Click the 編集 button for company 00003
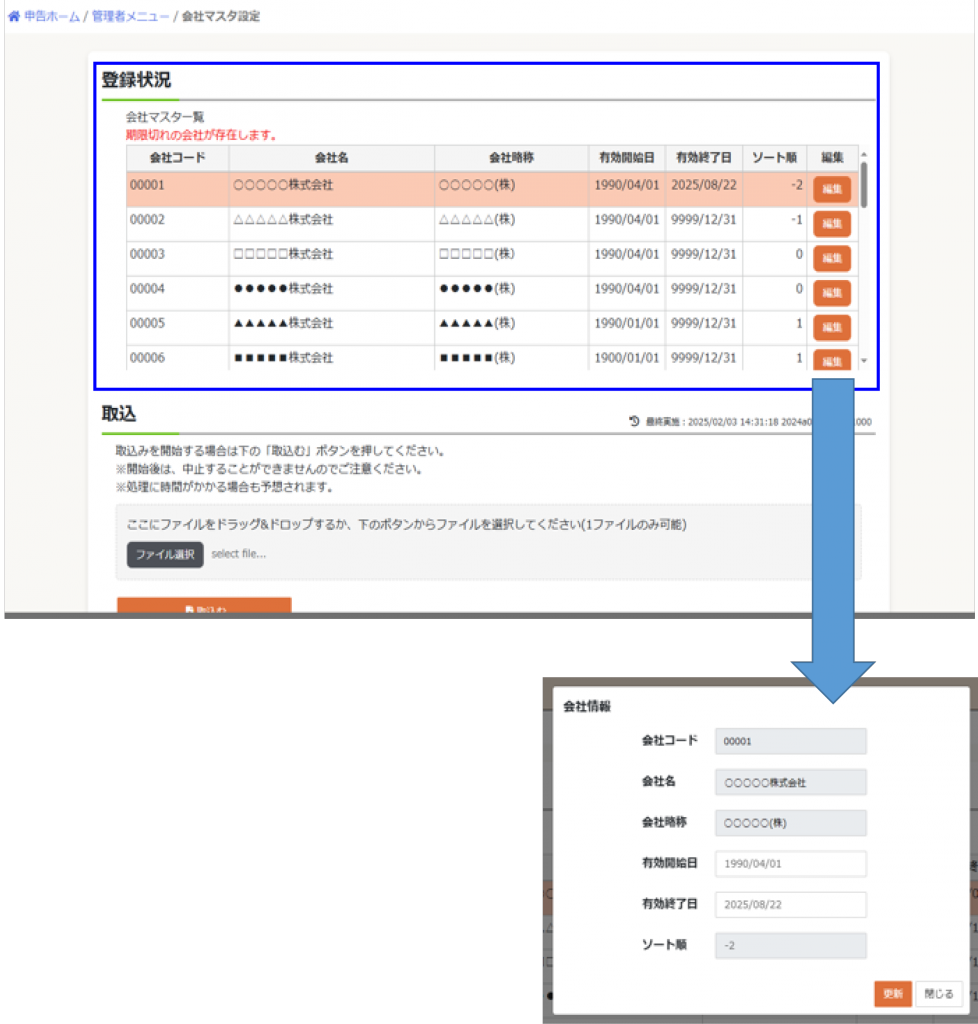 (x=832, y=259)
